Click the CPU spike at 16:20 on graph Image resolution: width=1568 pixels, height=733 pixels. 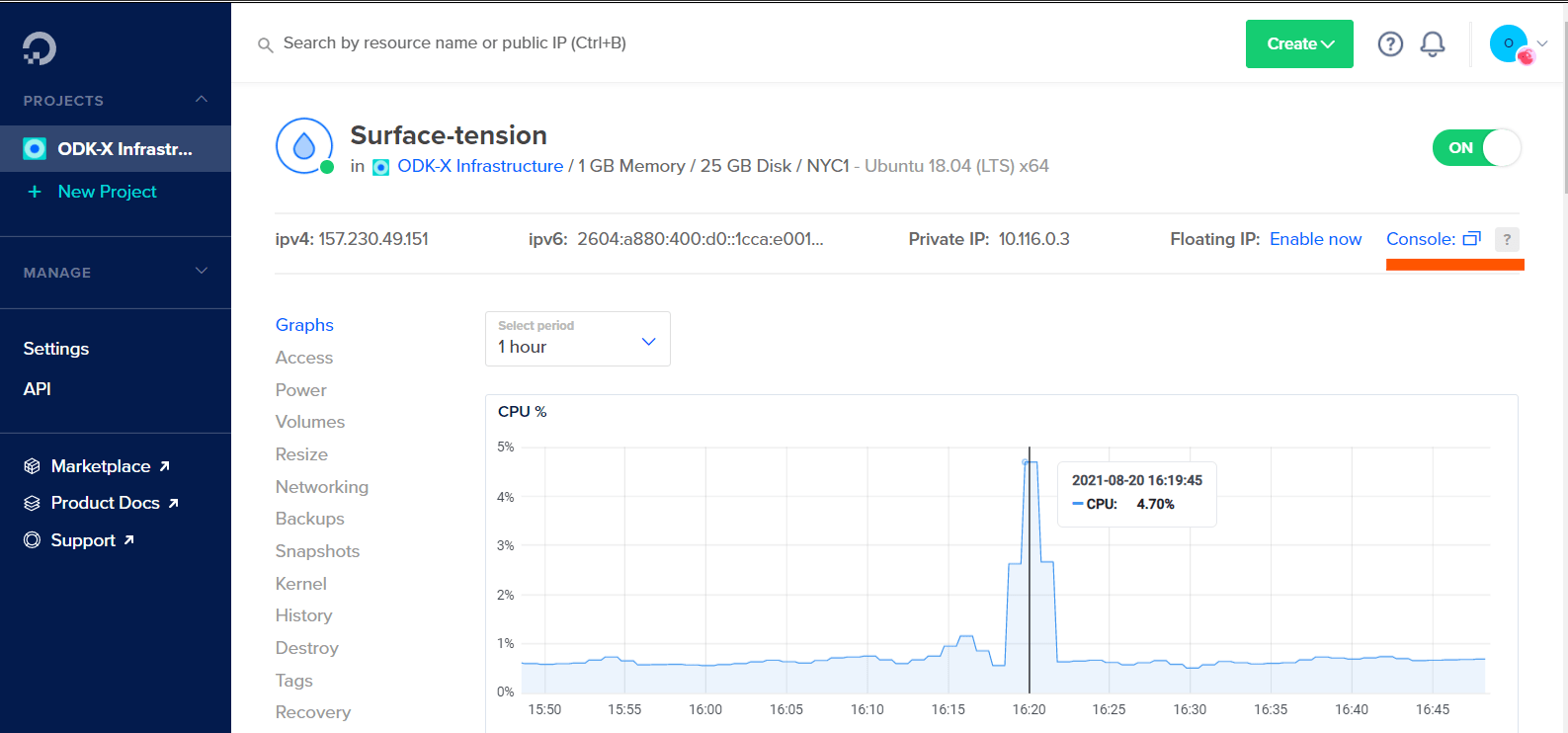point(1030,462)
